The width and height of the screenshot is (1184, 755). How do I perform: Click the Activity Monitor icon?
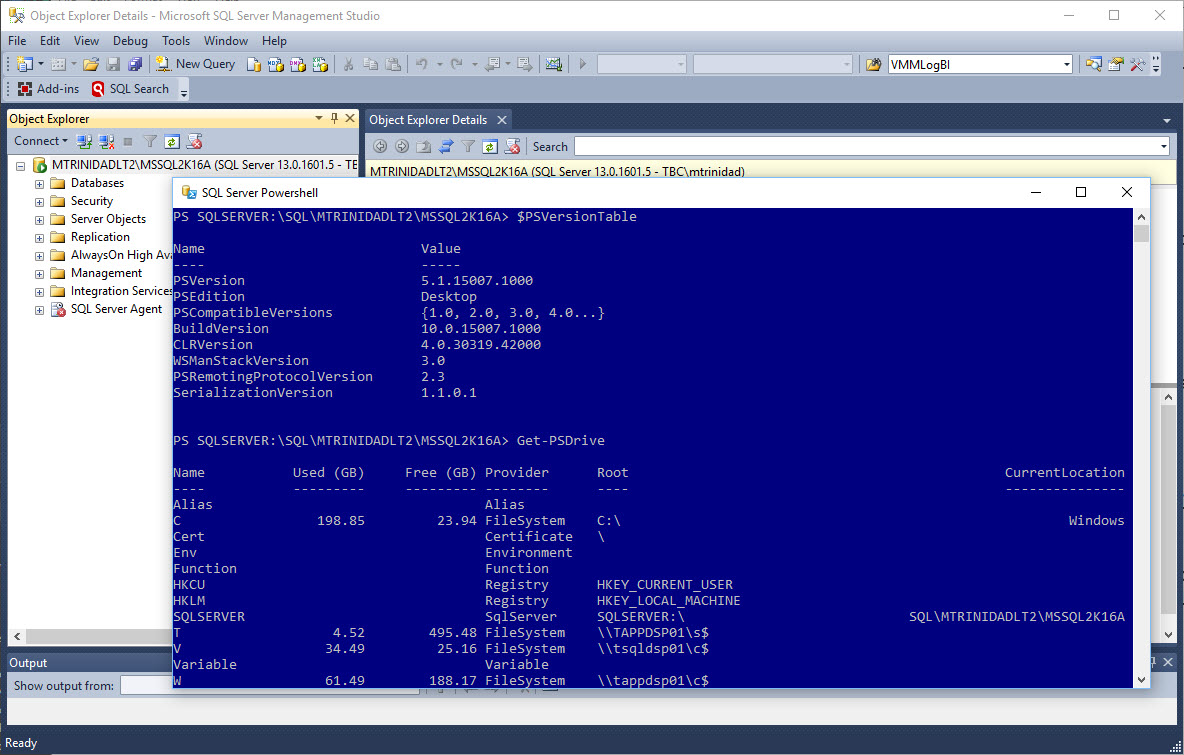(x=553, y=64)
